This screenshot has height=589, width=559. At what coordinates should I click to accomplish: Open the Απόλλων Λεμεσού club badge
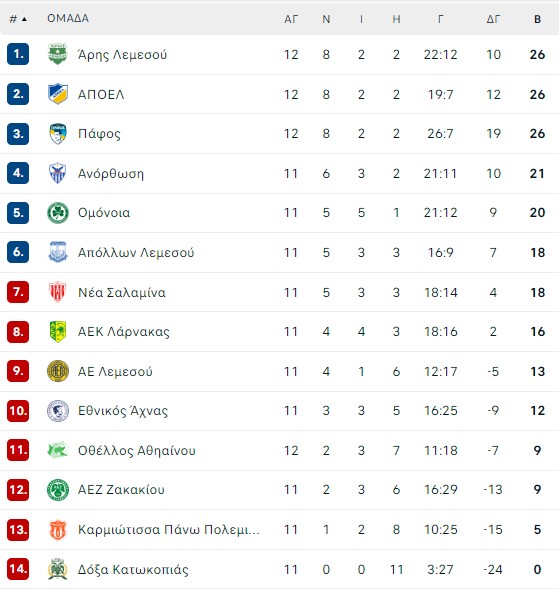(57, 252)
